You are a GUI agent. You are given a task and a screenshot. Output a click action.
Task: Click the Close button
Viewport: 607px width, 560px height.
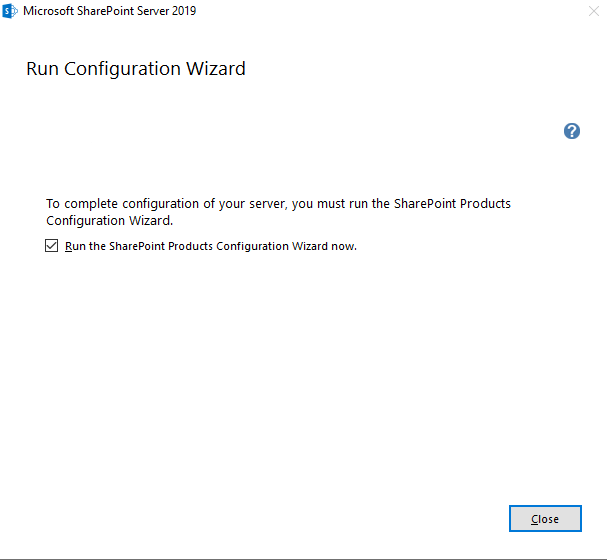(x=545, y=518)
